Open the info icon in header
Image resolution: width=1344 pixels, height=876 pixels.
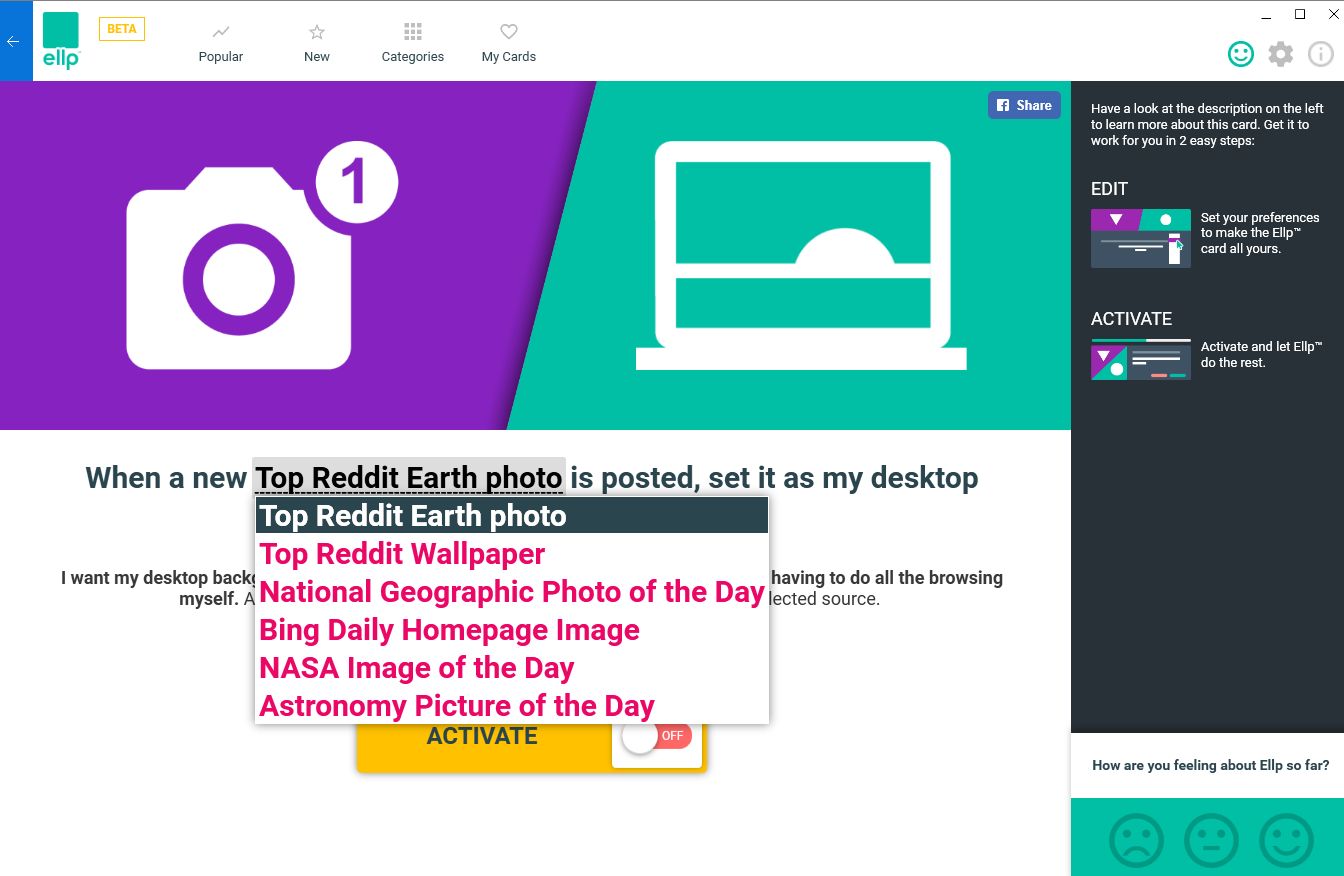[x=1321, y=54]
